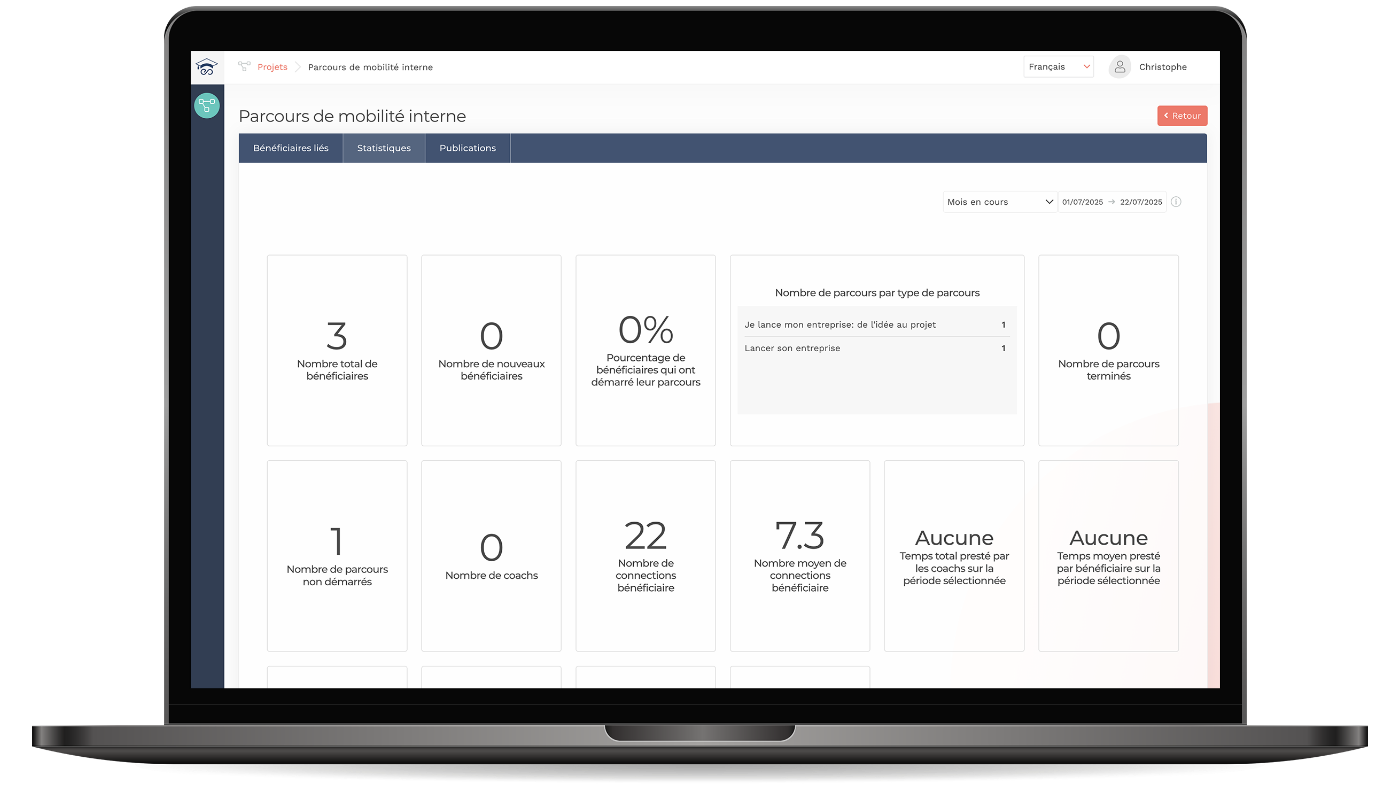
Task: Expand the Mois en cours period dropdown
Action: click(1000, 202)
